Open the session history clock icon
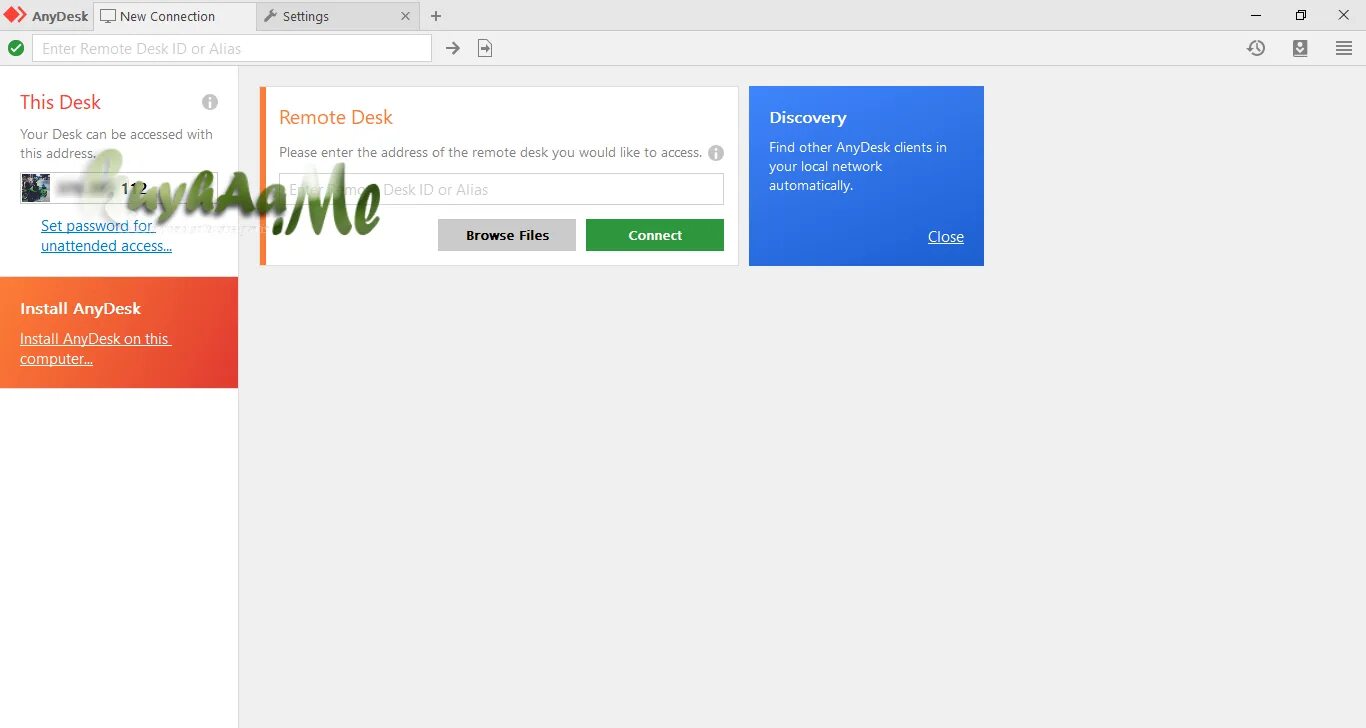 click(1256, 48)
